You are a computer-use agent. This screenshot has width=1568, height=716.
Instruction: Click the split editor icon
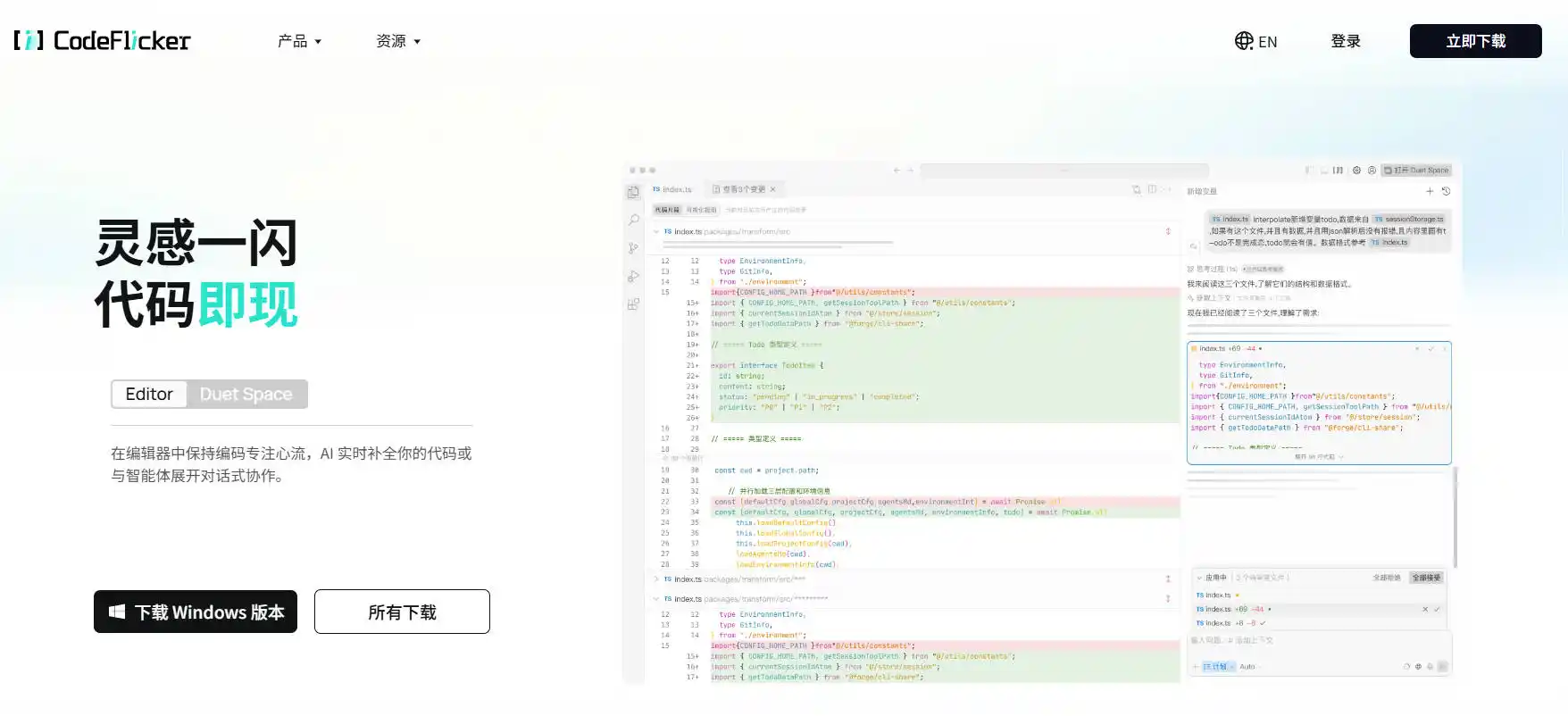tap(1152, 189)
